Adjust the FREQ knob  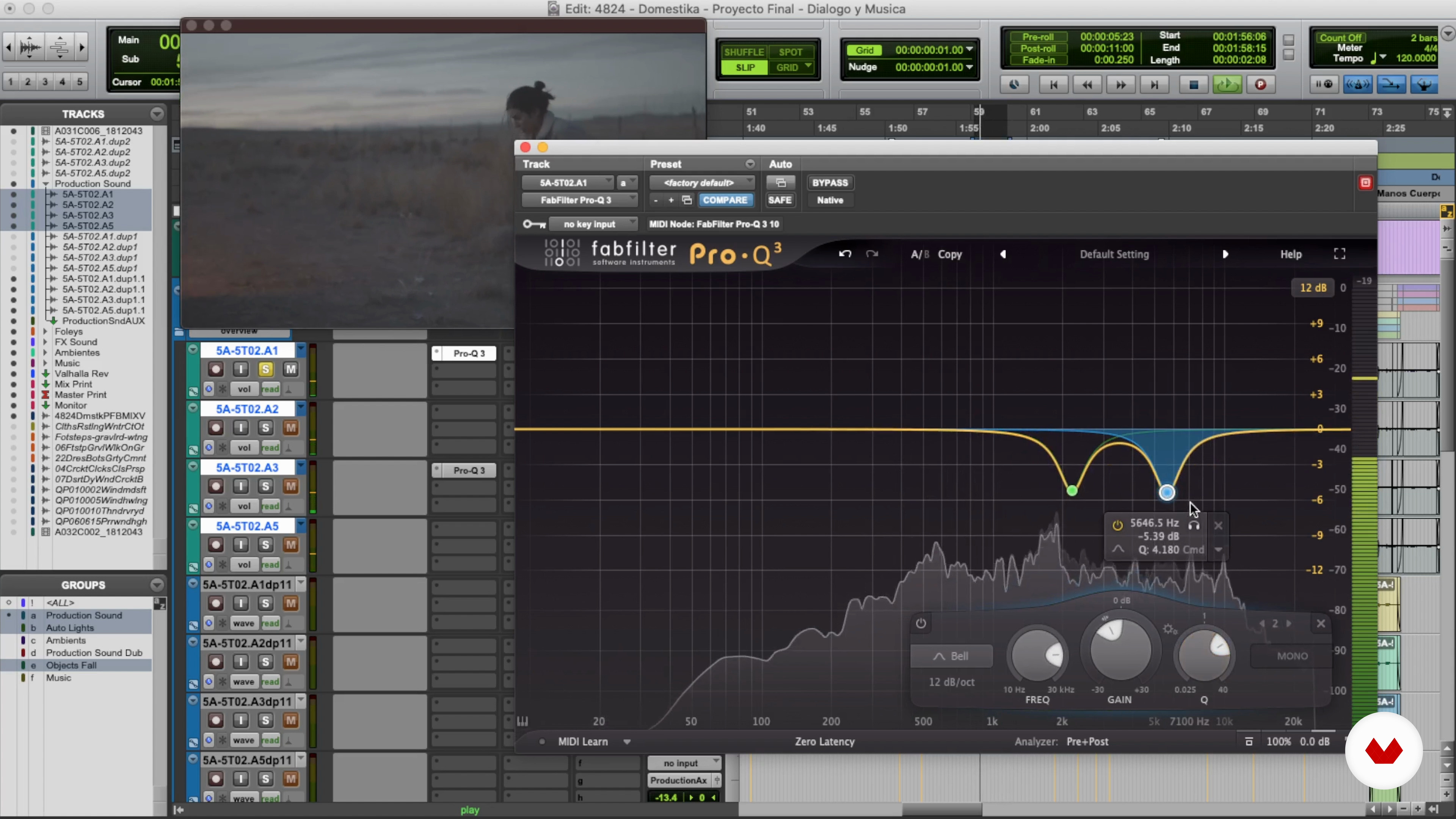coord(1037,656)
